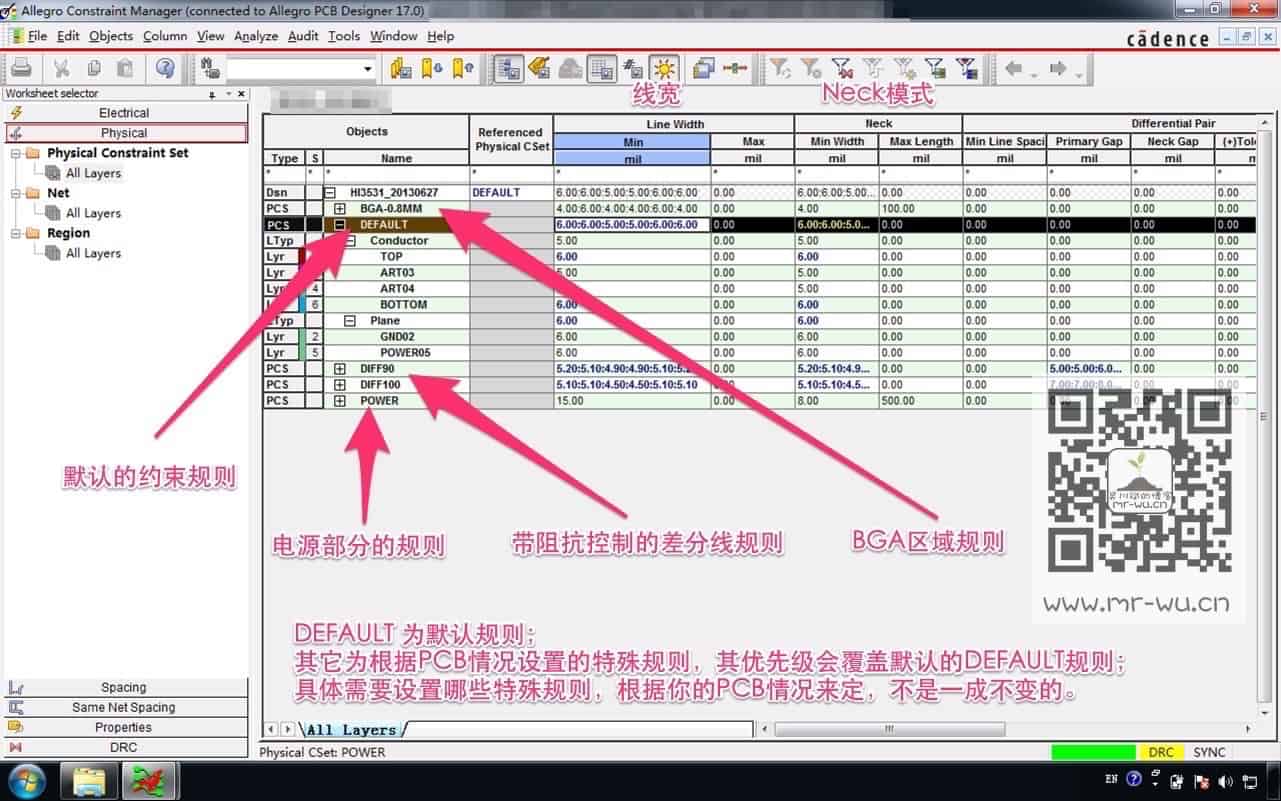1281x801 pixels.
Task: Click the yellow icon with up arrow
Action: click(463, 68)
